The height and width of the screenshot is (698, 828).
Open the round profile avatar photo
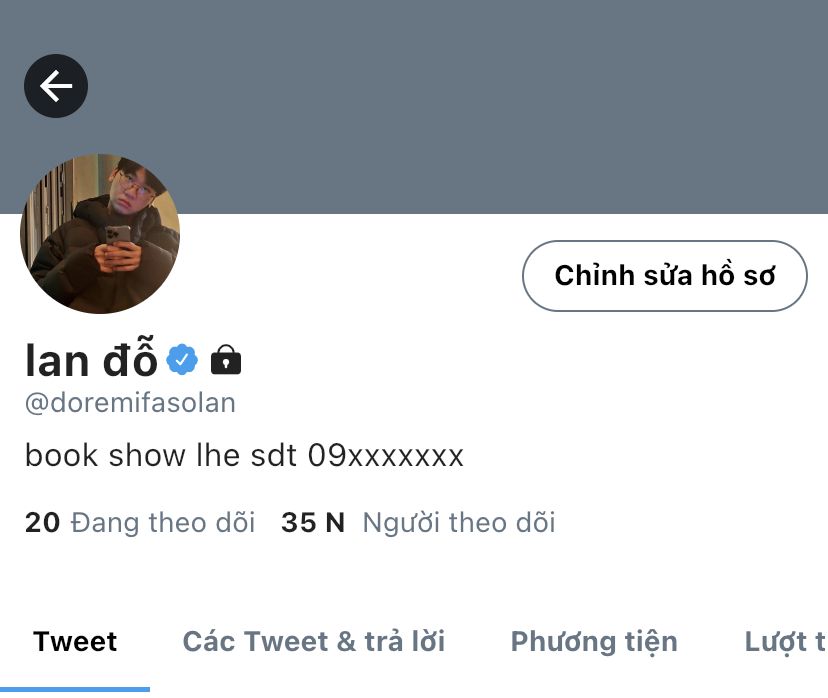pos(100,233)
